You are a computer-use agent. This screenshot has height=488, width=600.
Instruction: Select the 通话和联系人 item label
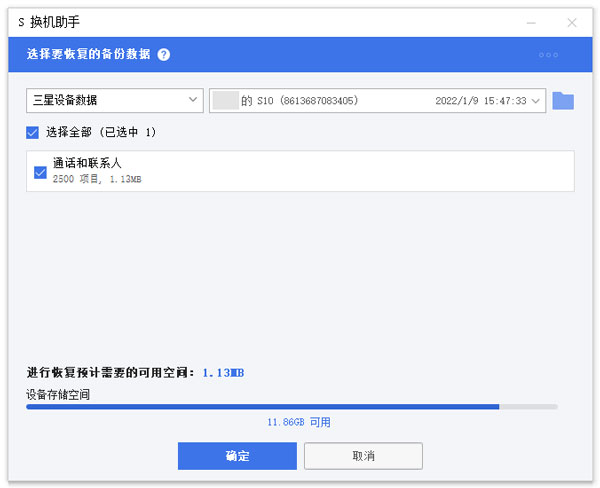87,164
